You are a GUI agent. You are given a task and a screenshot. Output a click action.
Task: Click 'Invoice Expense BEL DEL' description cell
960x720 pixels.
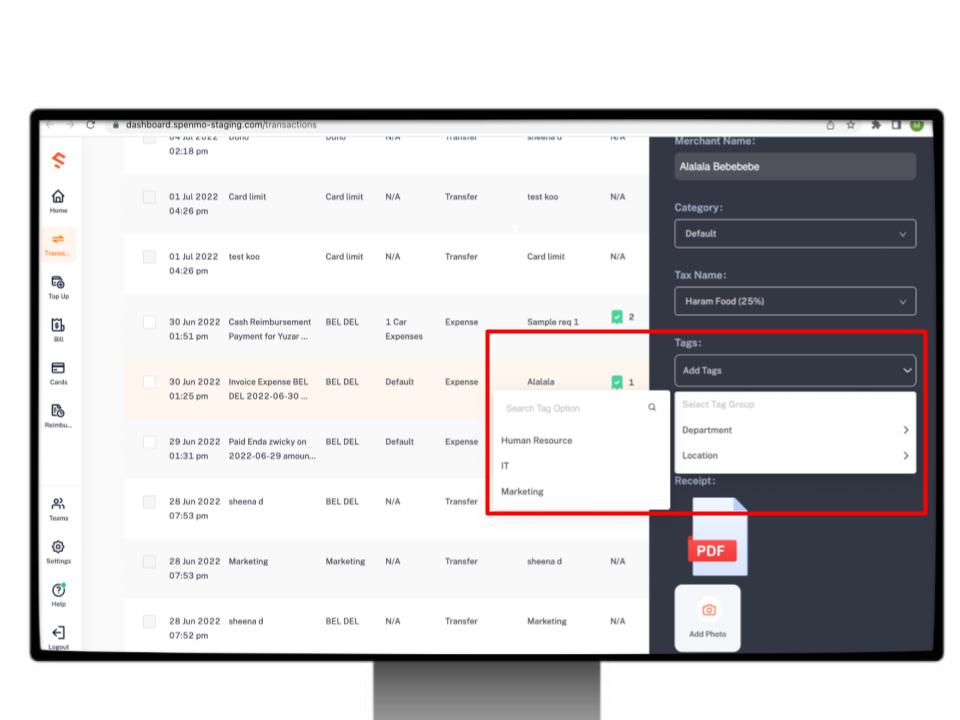(268, 389)
